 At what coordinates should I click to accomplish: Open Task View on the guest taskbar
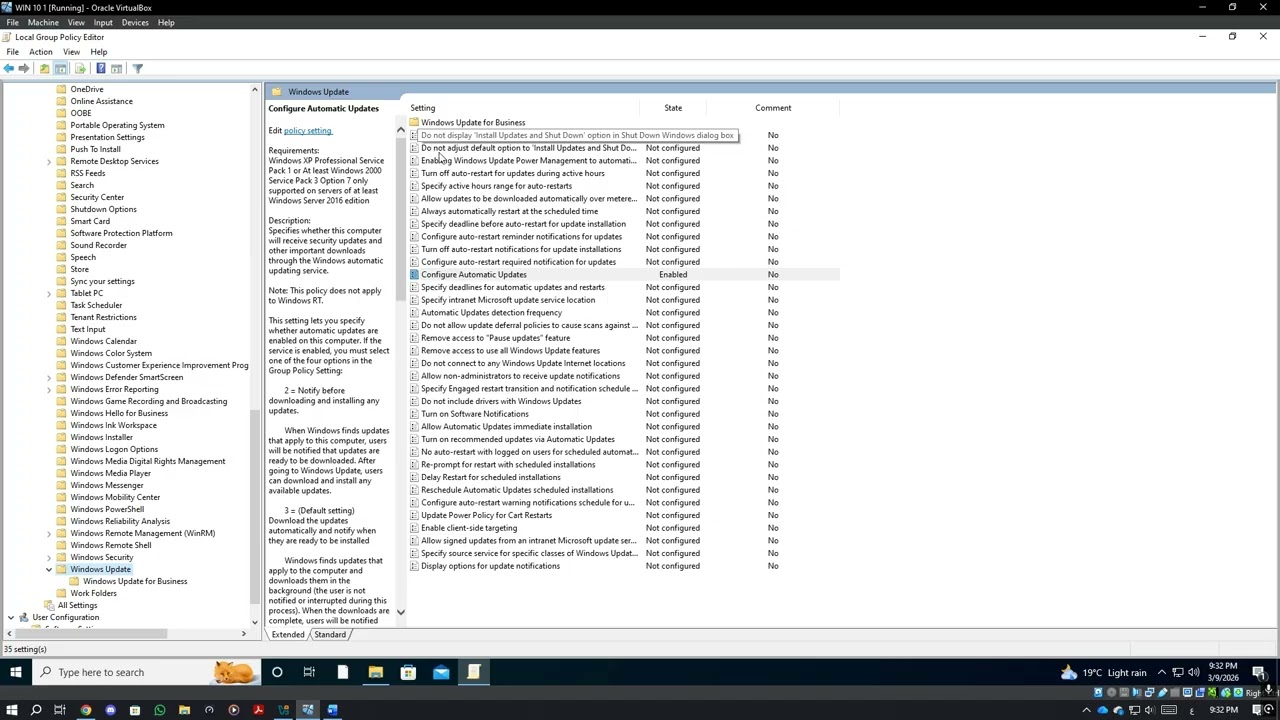309,672
